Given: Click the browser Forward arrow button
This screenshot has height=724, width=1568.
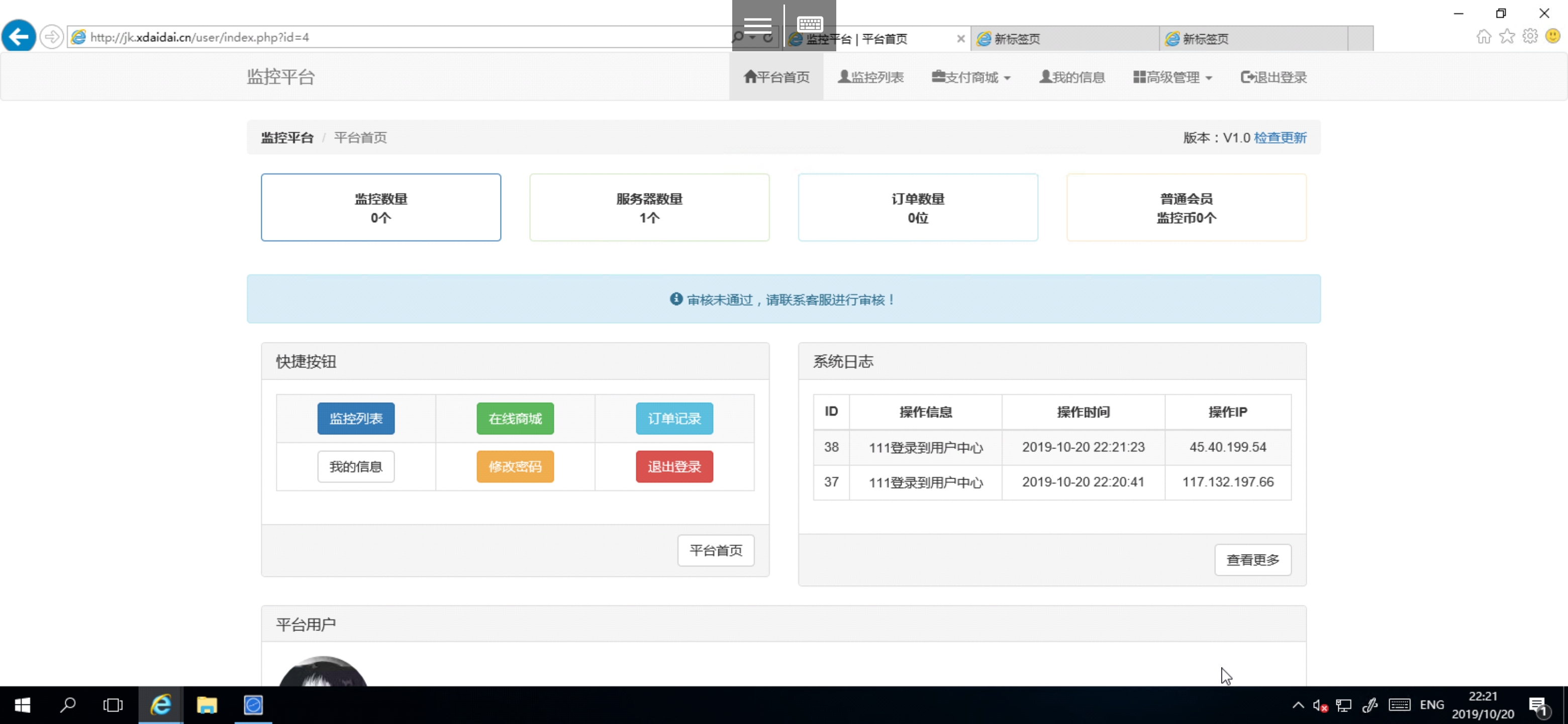Looking at the screenshot, I should coord(52,37).
